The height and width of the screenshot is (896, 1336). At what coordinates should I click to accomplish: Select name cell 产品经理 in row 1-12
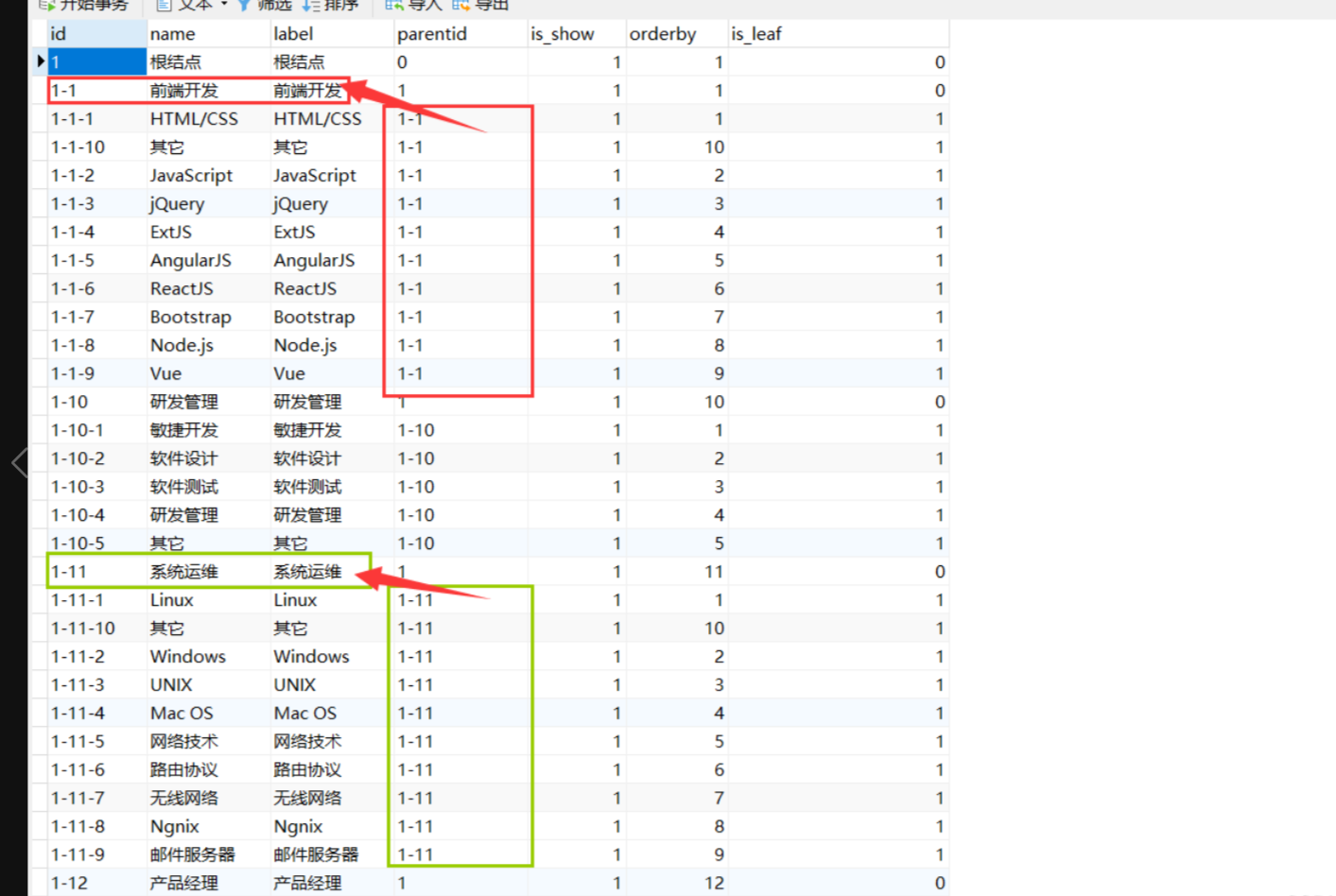click(208, 884)
